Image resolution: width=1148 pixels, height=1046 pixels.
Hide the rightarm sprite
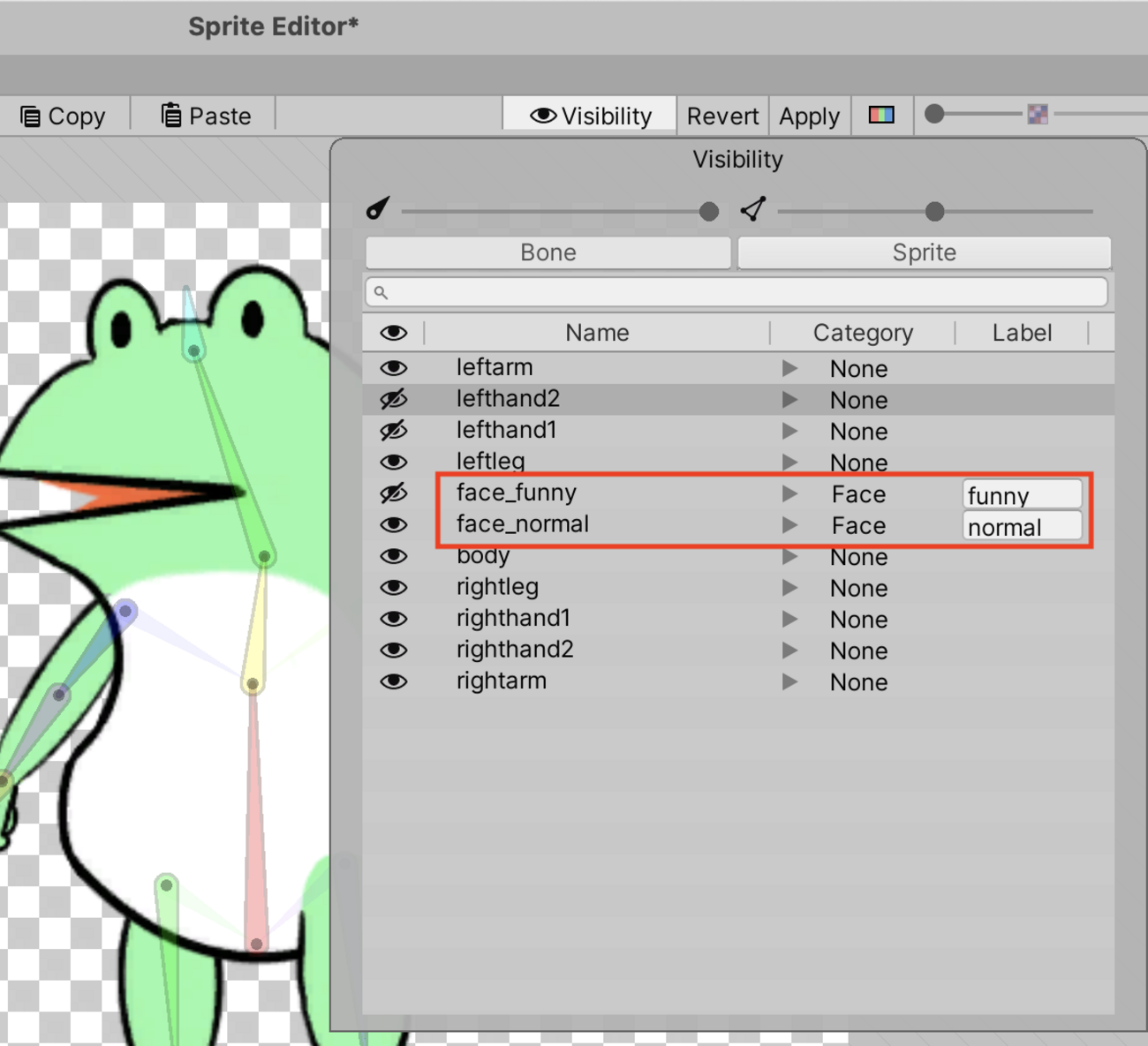(394, 681)
